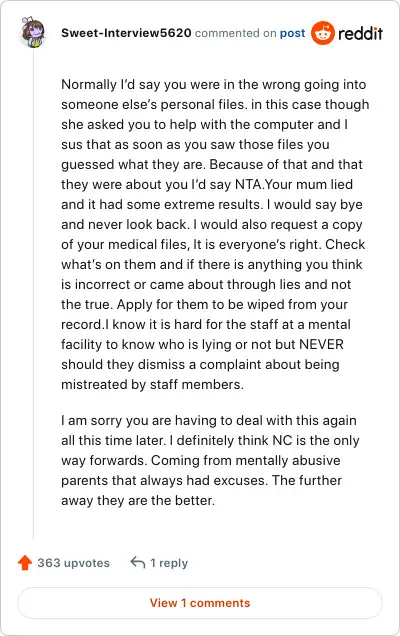Image resolution: width=400 pixels, height=636 pixels.
Task: Click the reply arrow icon
Action: pos(138,563)
